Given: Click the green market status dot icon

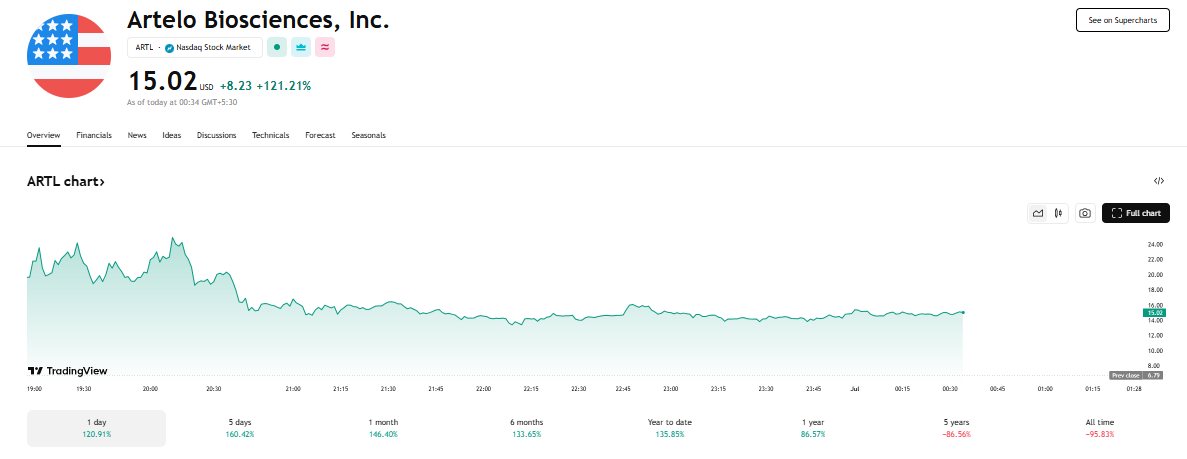Looking at the screenshot, I should tap(277, 47).
